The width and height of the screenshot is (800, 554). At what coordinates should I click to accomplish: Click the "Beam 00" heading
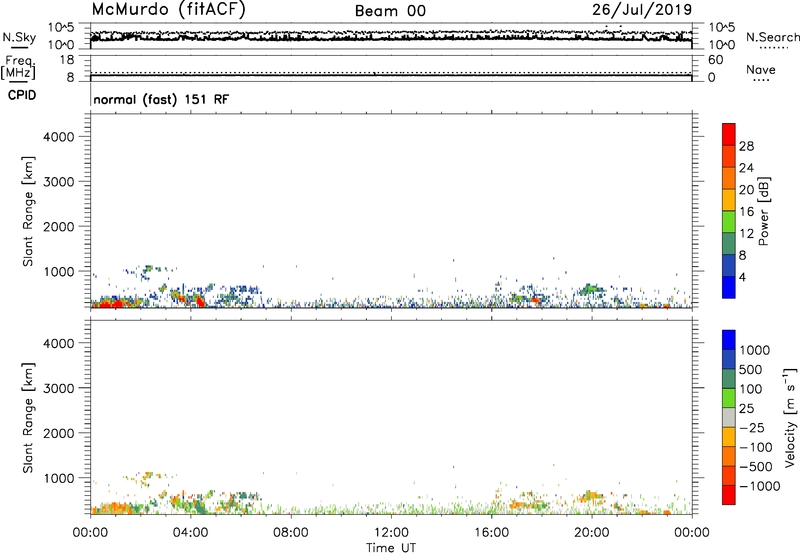390,11
